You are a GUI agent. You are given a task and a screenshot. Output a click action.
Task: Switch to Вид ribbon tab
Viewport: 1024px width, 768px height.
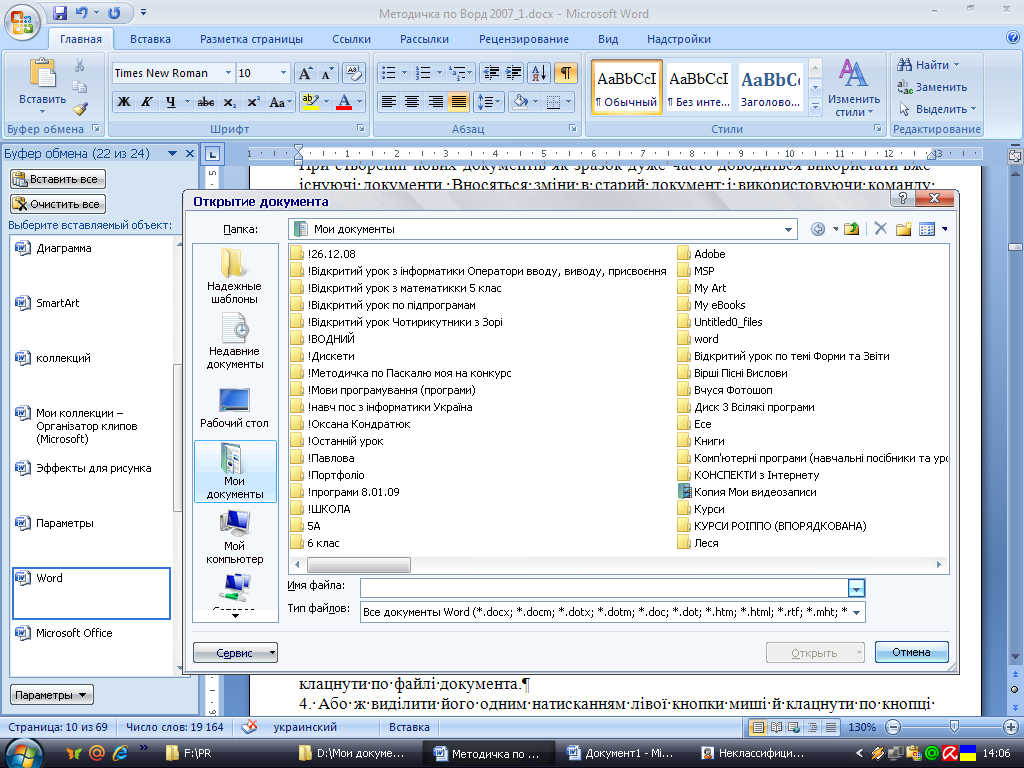[x=608, y=39]
